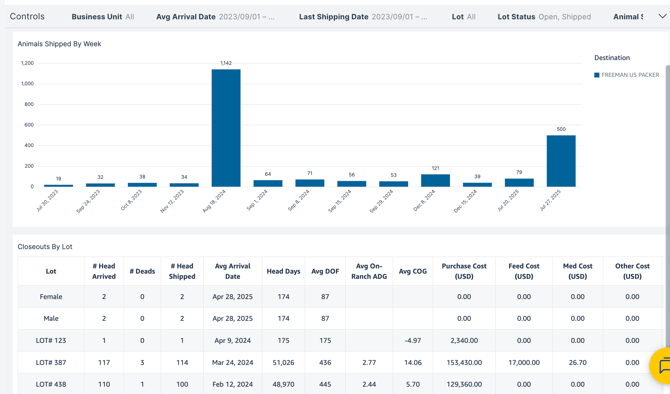This screenshot has width=670, height=394.
Task: Click the -4.97 Avg COG cell
Action: pyautogui.click(x=413, y=341)
